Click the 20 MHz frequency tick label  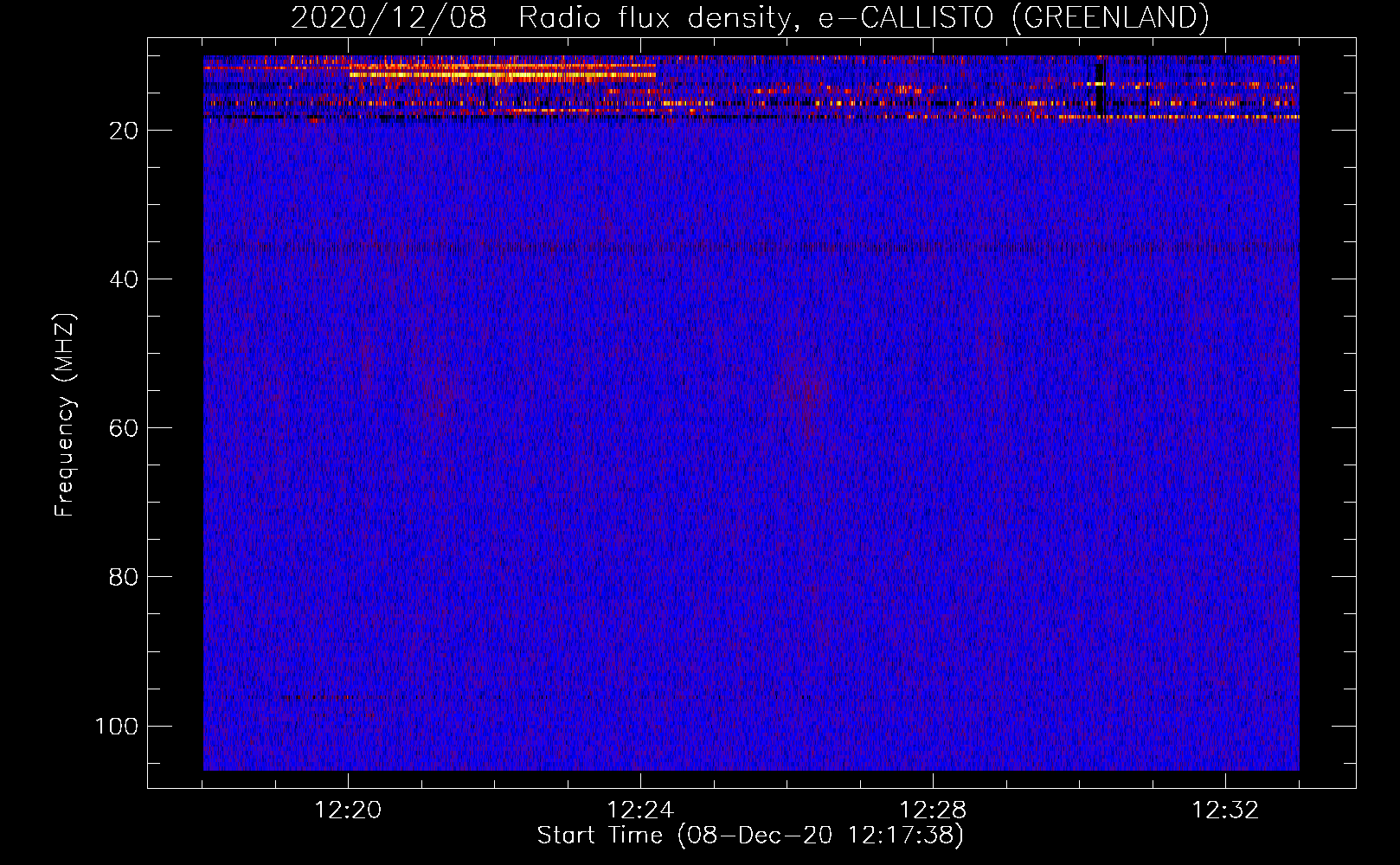pyautogui.click(x=124, y=131)
